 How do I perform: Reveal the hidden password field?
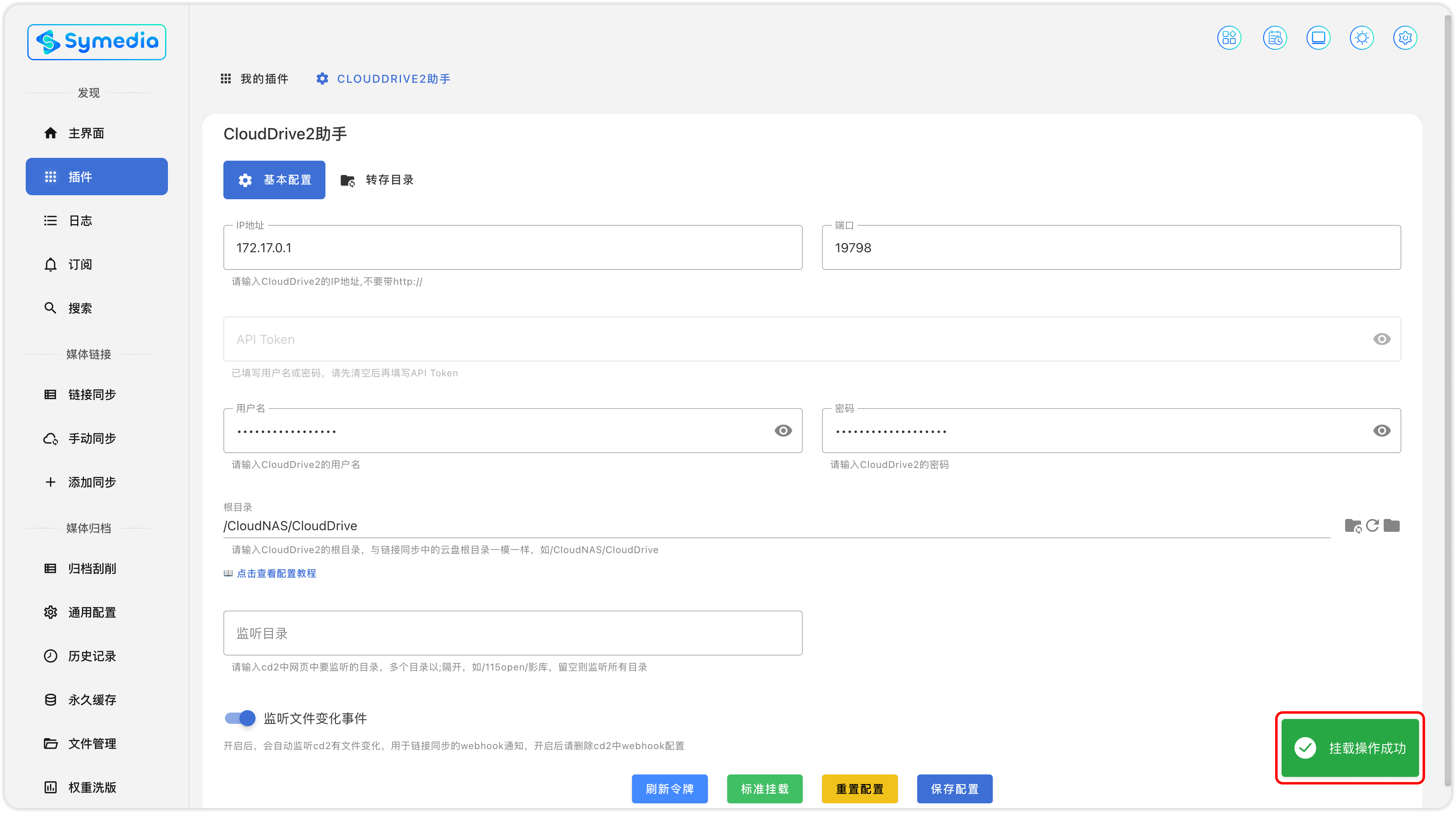click(1381, 431)
